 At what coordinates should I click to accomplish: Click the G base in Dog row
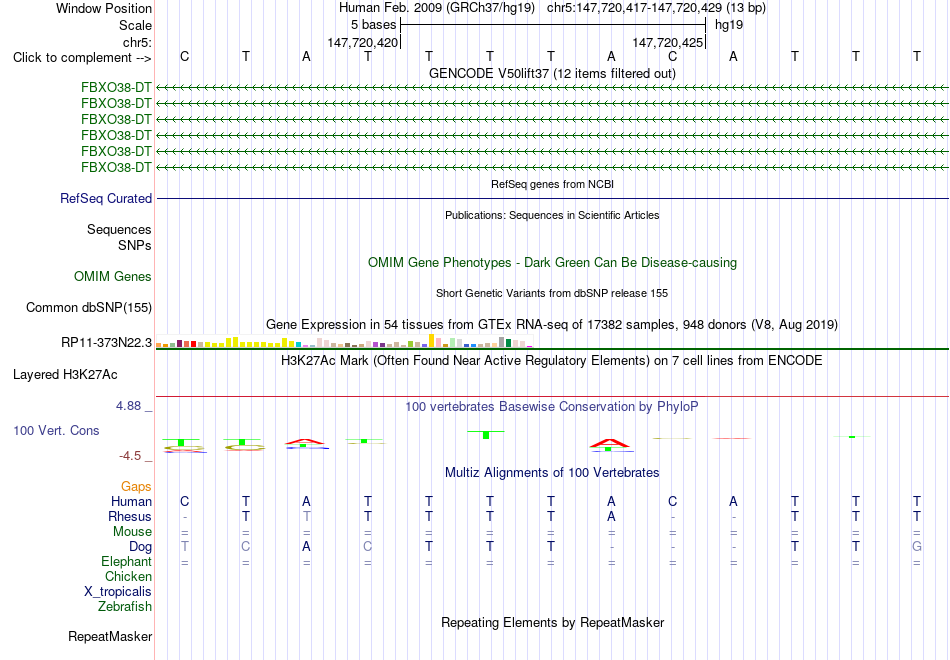[x=917, y=546]
